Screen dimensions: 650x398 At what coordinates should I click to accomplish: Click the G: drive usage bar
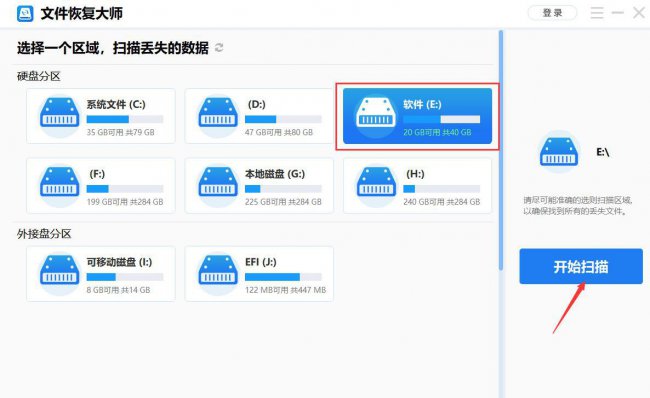(x=283, y=189)
